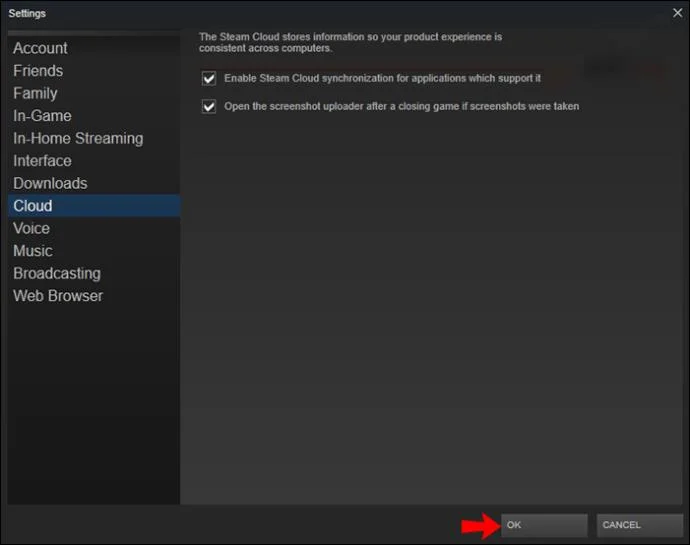Toggle Enable Steam Cloud synchronization checkbox
Screen dimensions: 690x545
pos(209,78)
